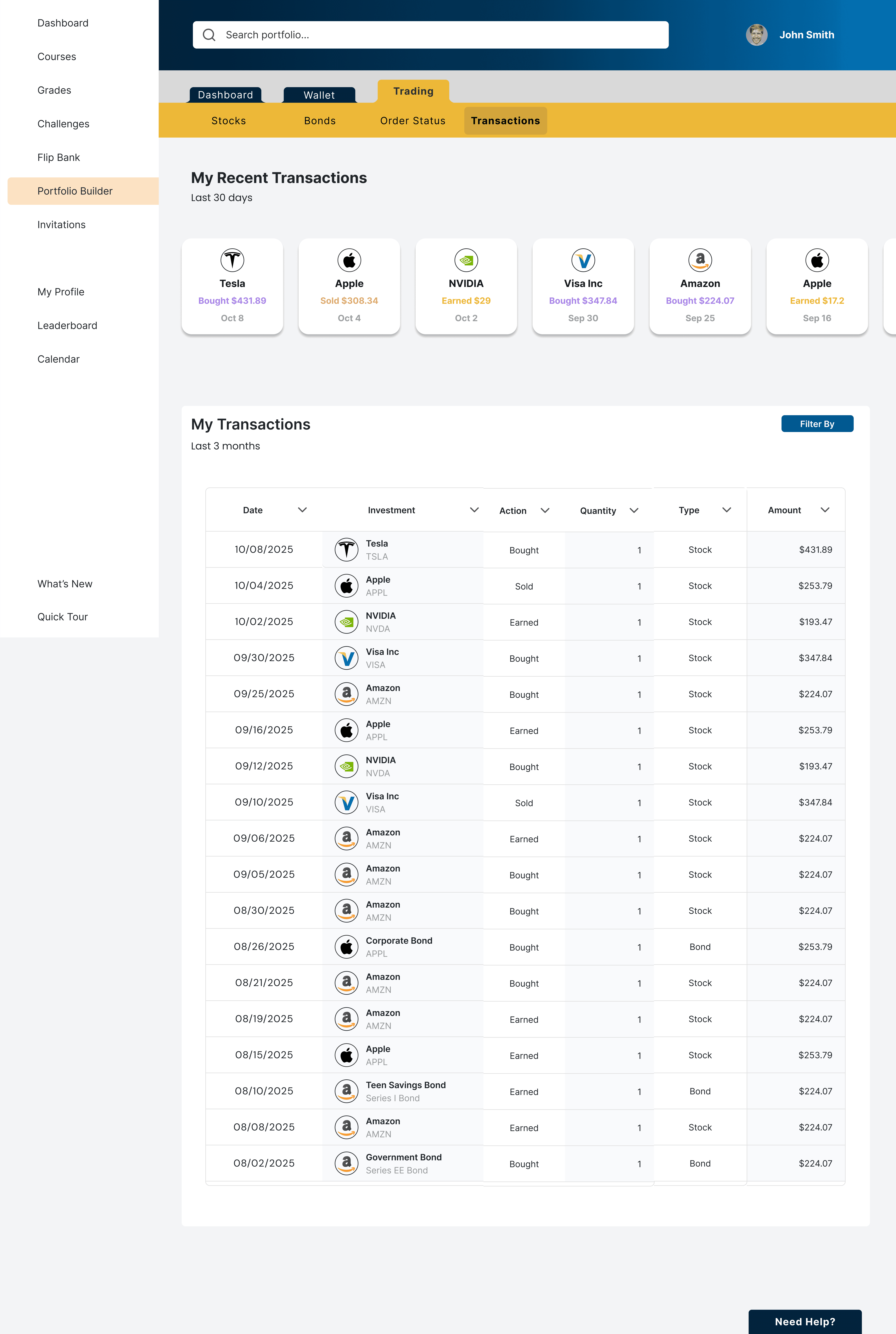
Task: Open the Type column dropdown chevron
Action: [x=726, y=510]
